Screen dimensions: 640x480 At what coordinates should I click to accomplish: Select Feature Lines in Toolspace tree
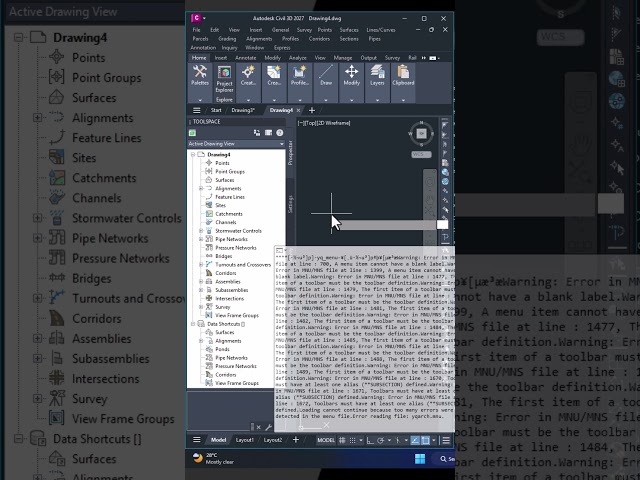(x=230, y=197)
